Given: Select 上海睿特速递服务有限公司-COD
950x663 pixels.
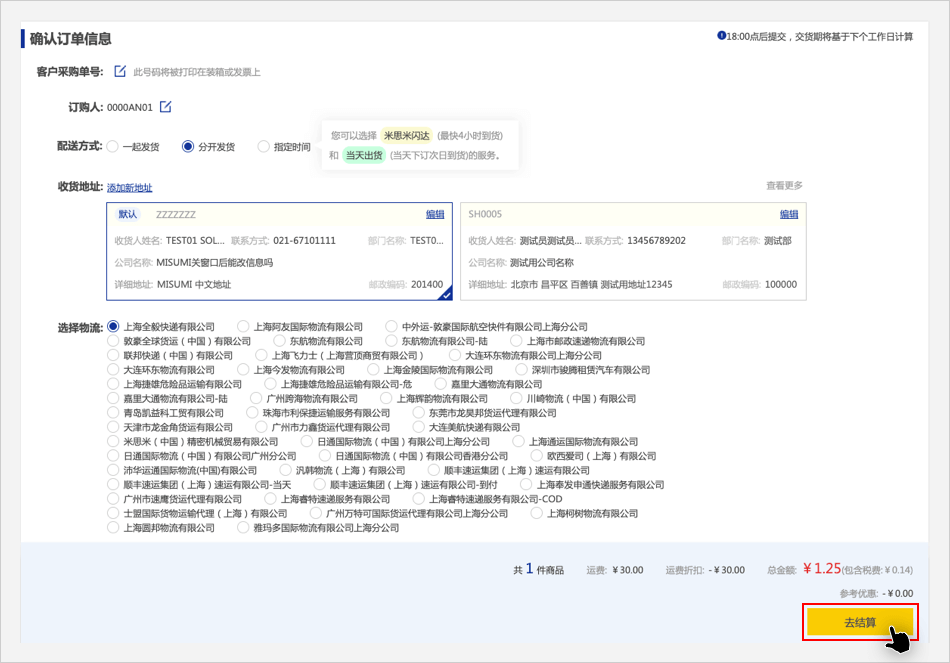Looking at the screenshot, I should (x=420, y=499).
